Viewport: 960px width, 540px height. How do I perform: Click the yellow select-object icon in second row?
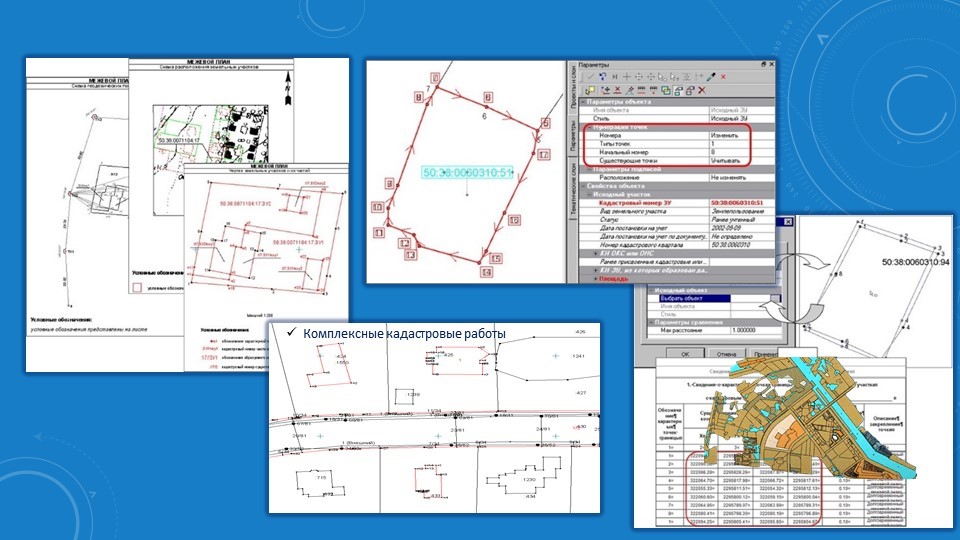coord(590,90)
